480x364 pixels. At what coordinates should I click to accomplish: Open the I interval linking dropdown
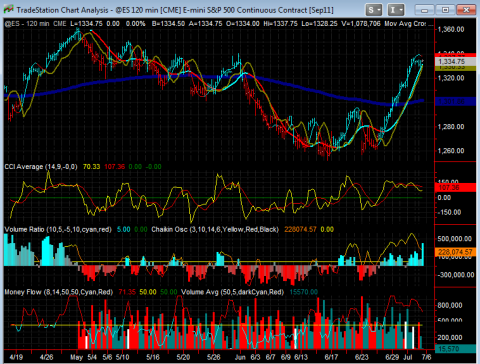[x=396, y=10]
